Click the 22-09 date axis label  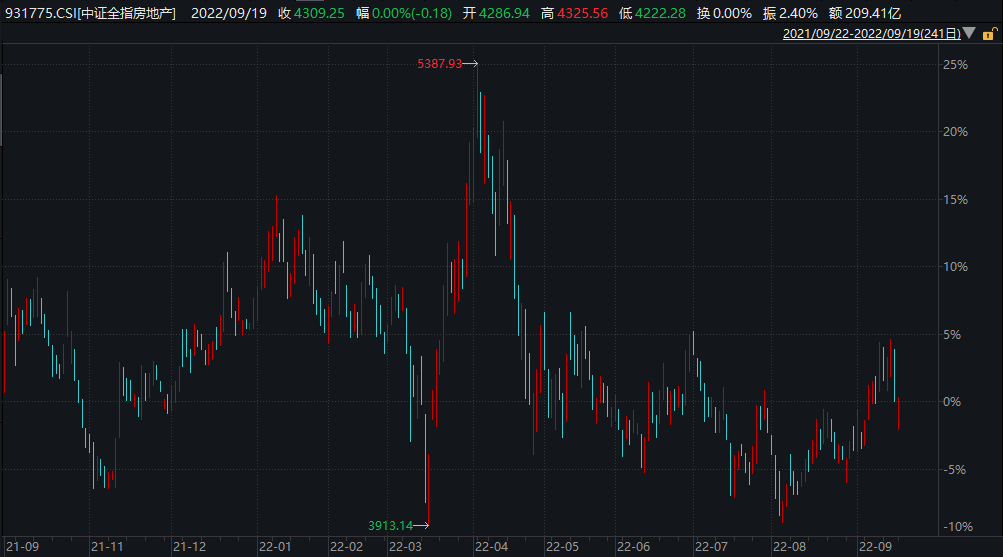(x=875, y=547)
